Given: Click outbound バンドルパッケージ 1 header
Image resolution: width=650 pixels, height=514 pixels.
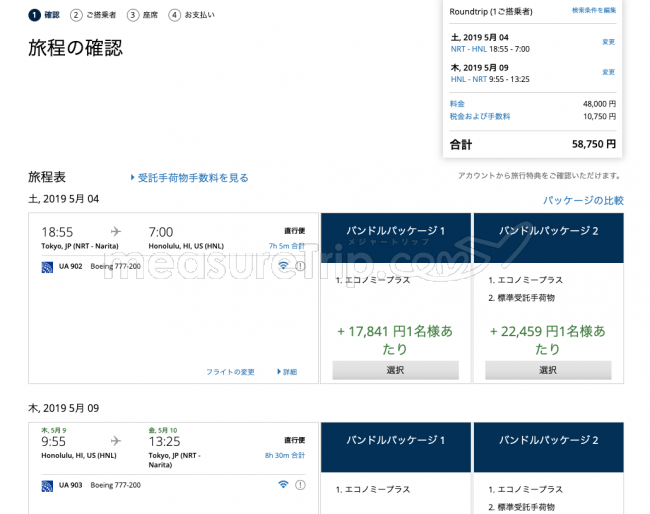Looking at the screenshot, I should click(396, 238).
